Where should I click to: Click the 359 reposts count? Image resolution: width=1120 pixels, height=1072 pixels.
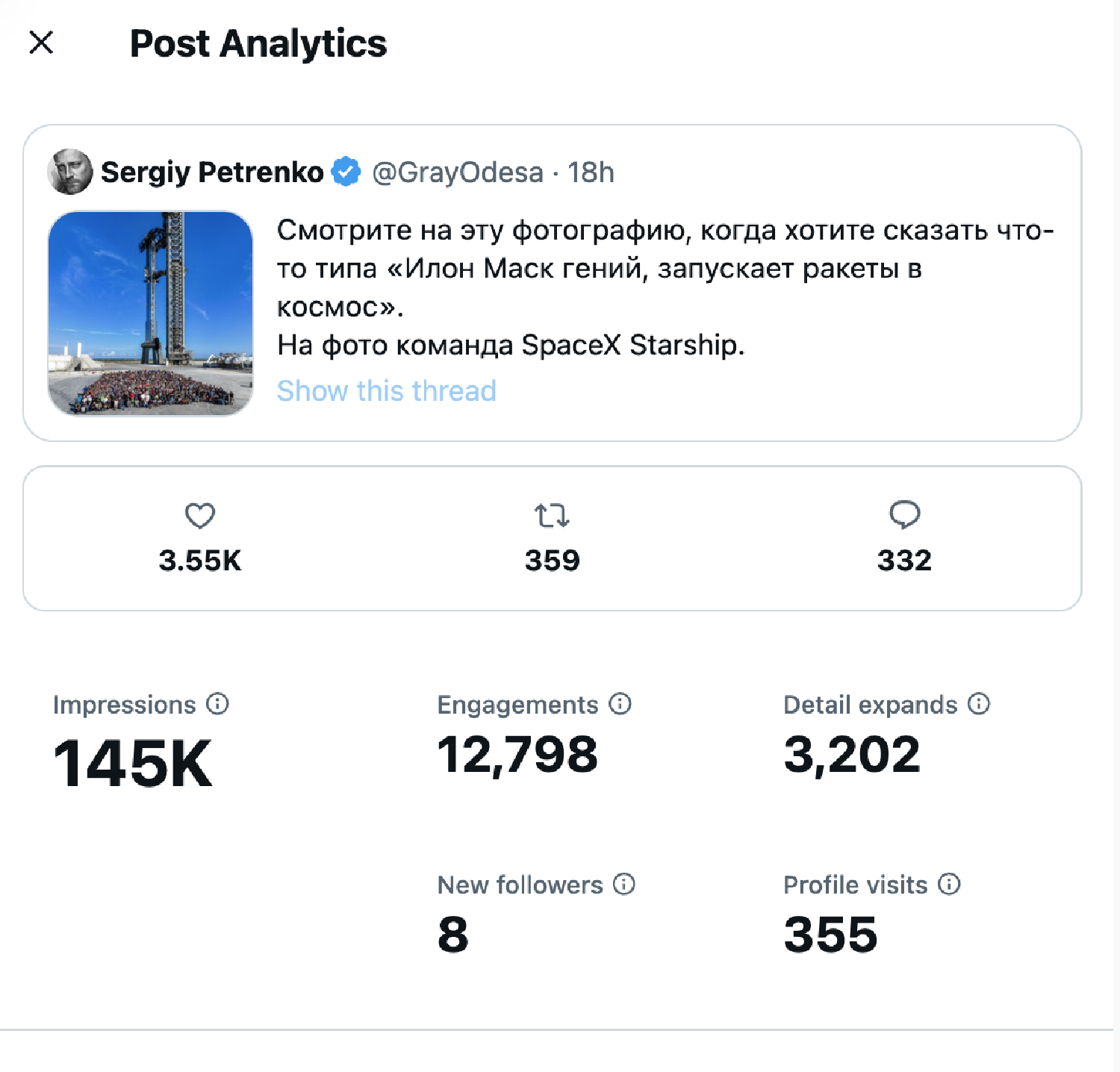552,561
